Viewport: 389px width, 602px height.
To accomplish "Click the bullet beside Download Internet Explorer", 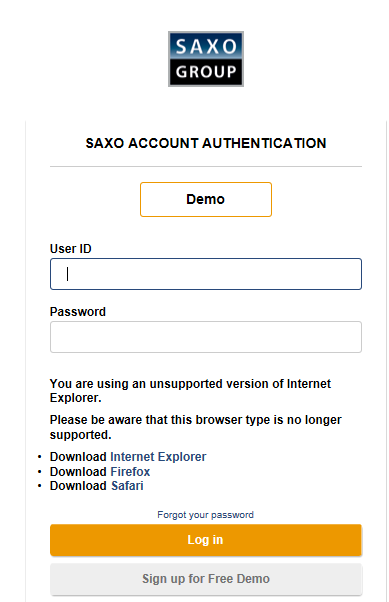I will pos(40,457).
